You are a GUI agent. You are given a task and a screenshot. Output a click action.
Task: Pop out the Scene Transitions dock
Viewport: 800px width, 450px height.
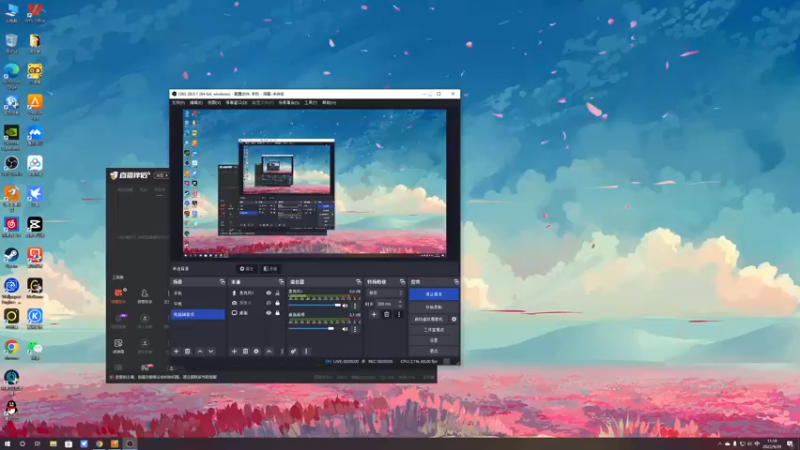[402, 282]
